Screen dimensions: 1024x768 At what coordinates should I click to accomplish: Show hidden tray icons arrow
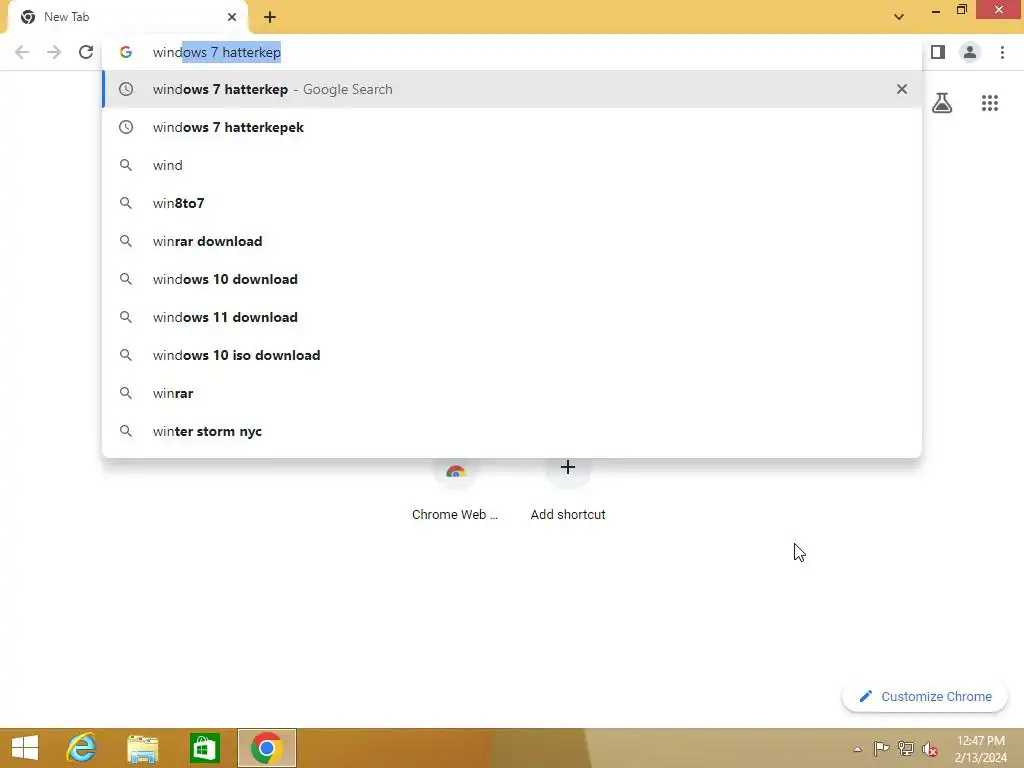pos(857,749)
